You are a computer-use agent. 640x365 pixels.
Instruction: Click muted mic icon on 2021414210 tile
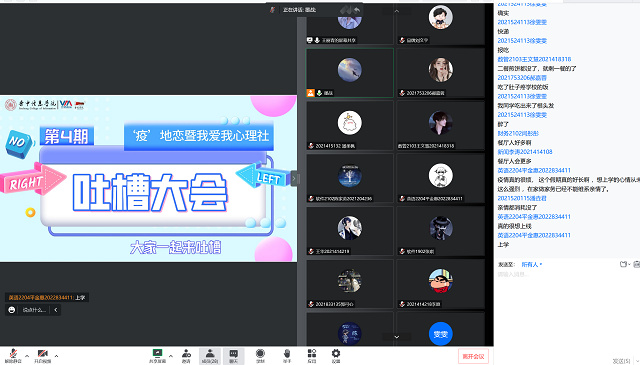[402, 304]
